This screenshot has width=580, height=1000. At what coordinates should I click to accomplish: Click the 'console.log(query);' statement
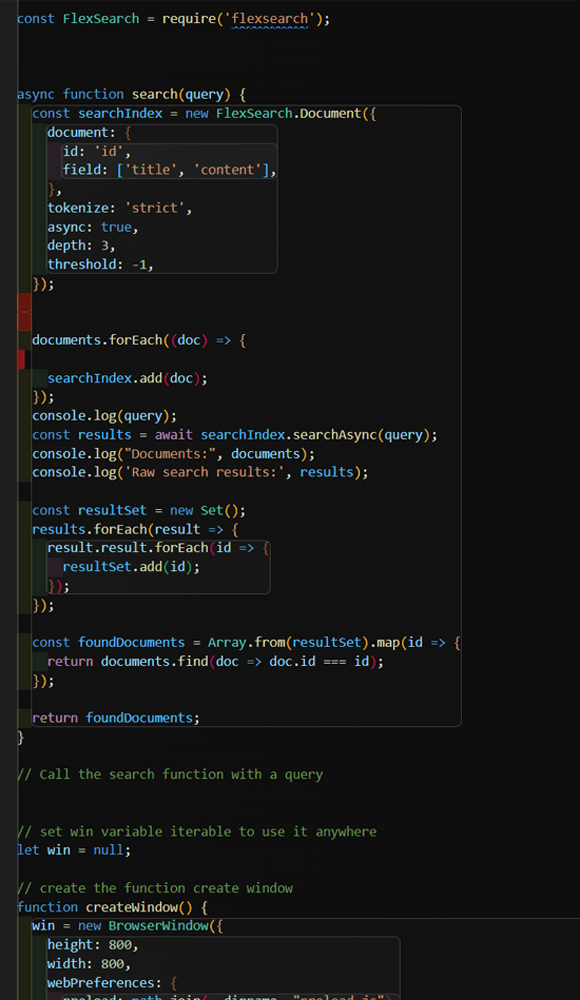point(105,416)
